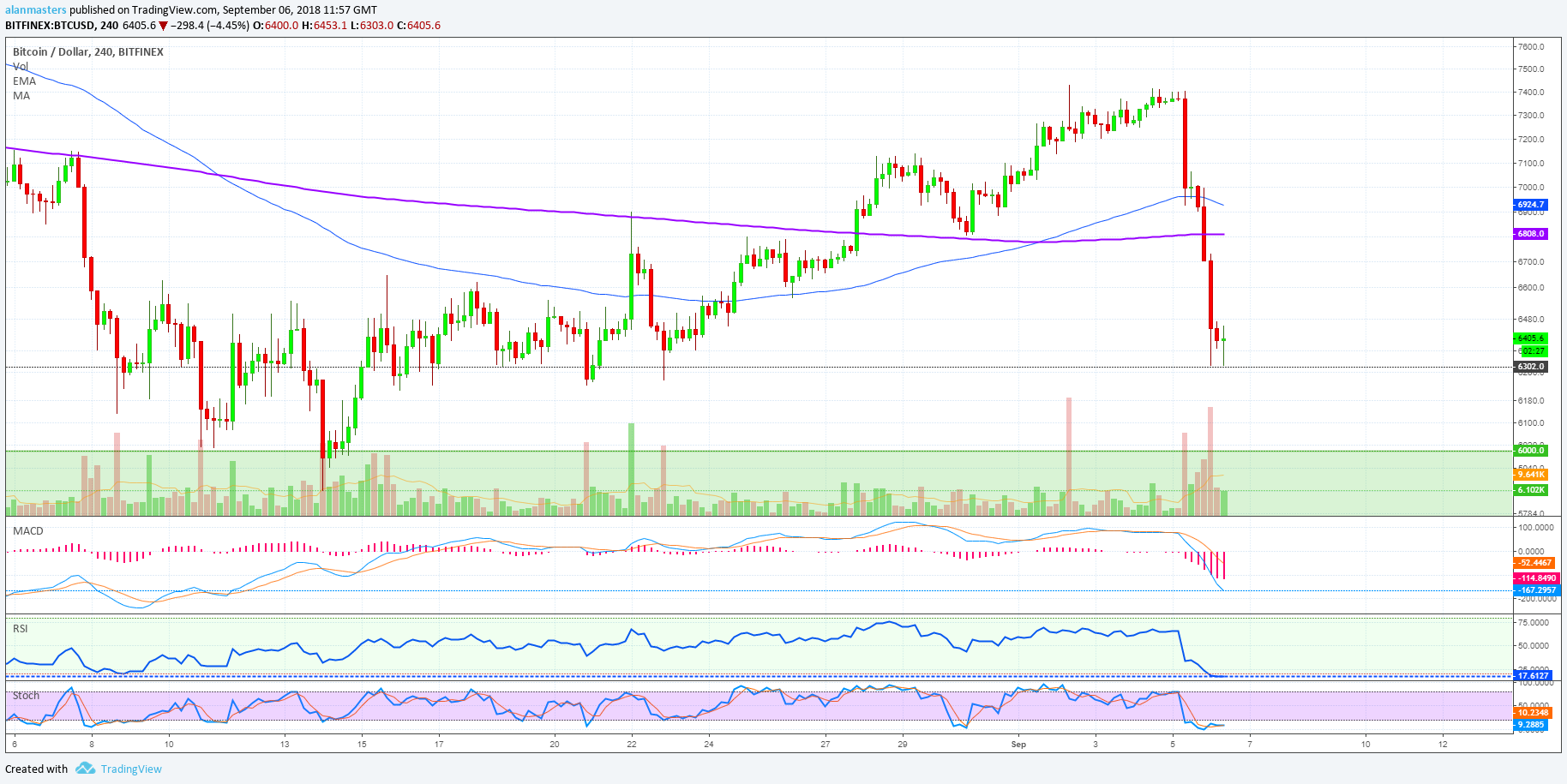Viewport: 1567px width, 784px height.
Task: Select the blue 9.2885 Stoch value tag
Action: (x=1531, y=724)
